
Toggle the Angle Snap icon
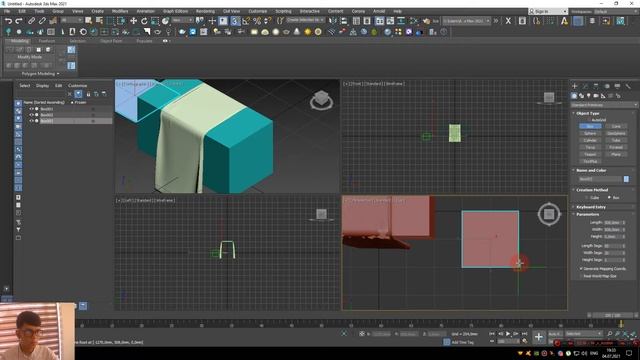(246, 21)
